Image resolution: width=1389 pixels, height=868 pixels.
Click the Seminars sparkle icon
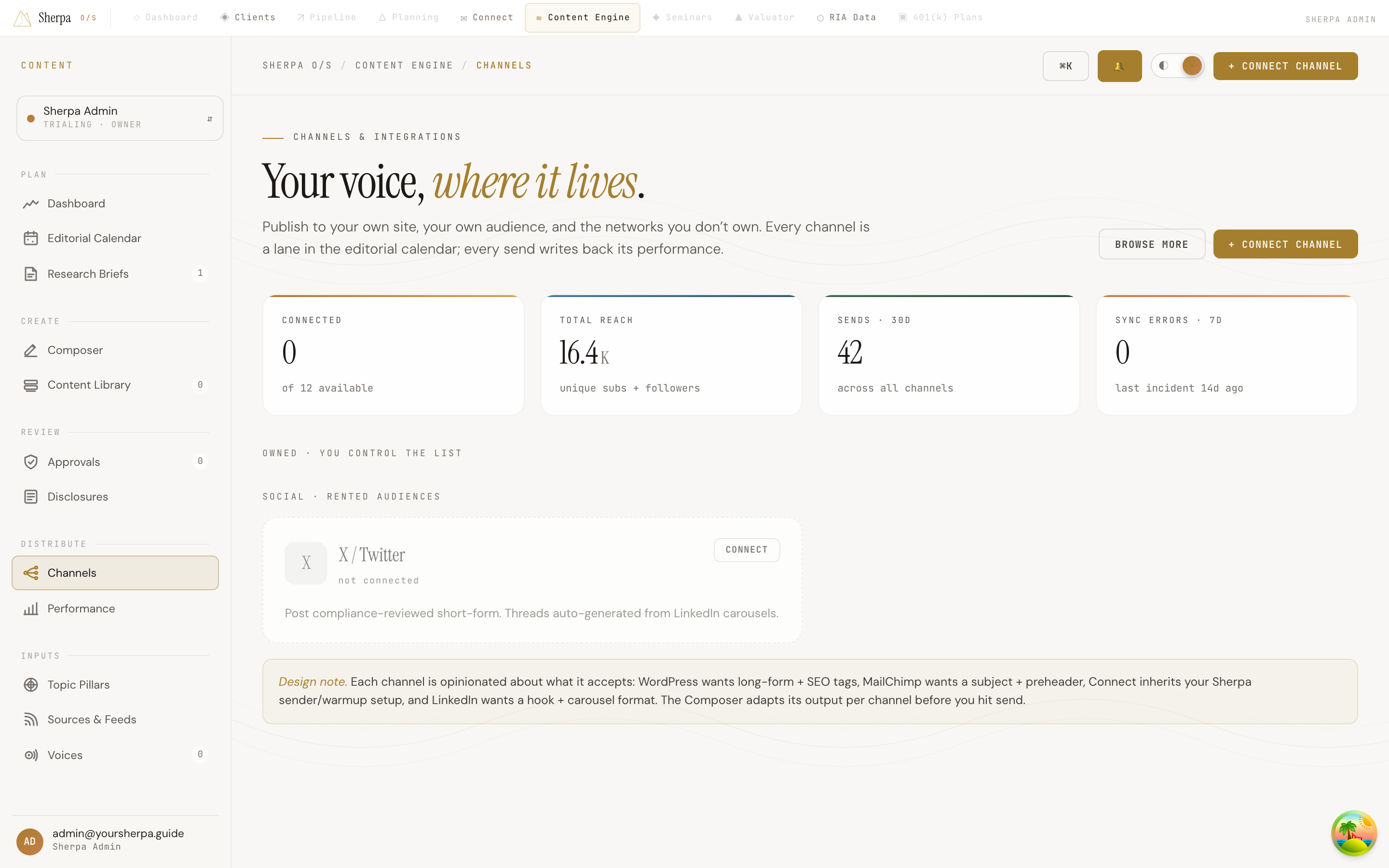coord(656,17)
